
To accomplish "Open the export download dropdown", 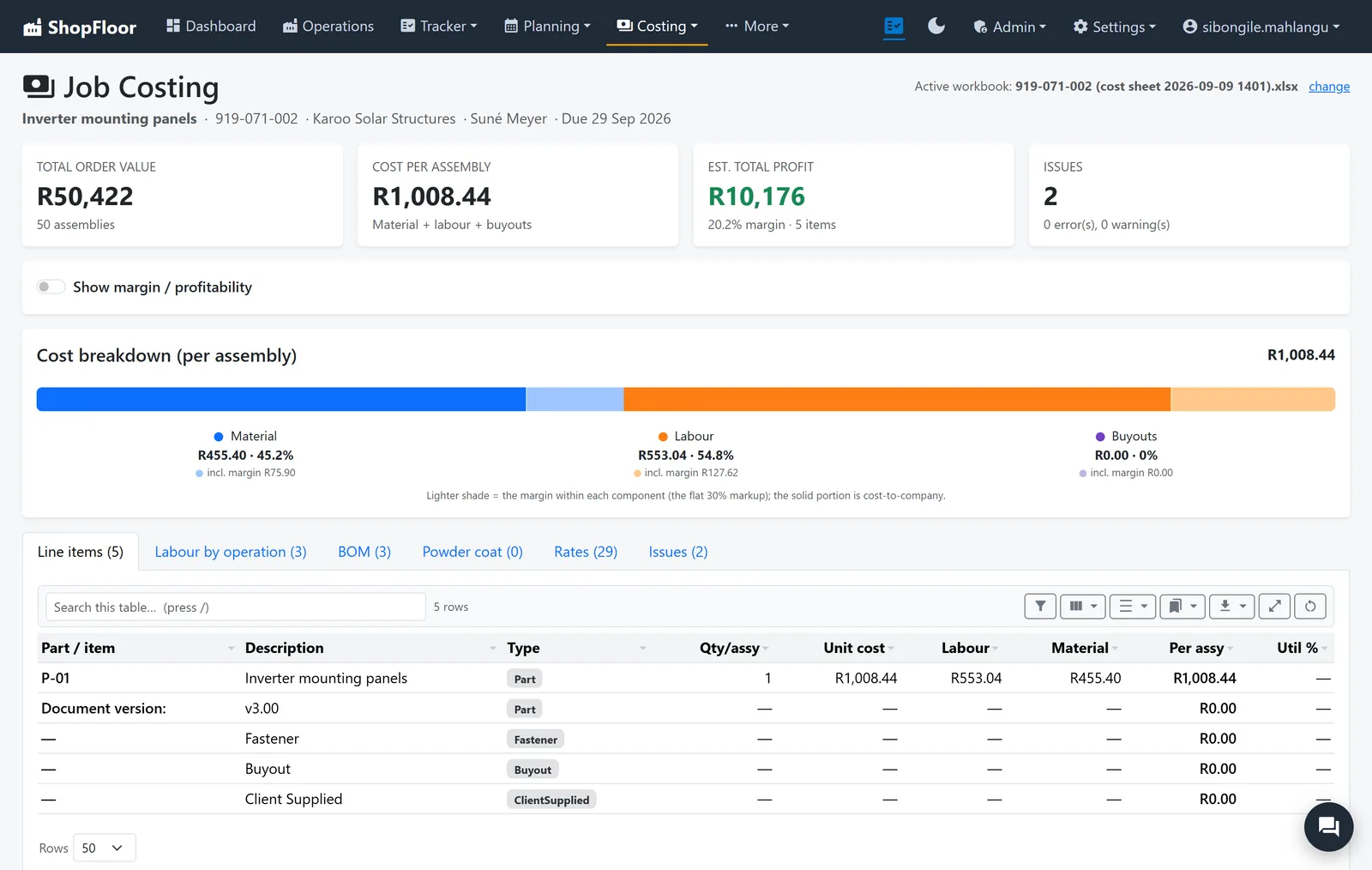I will [x=1232, y=607].
